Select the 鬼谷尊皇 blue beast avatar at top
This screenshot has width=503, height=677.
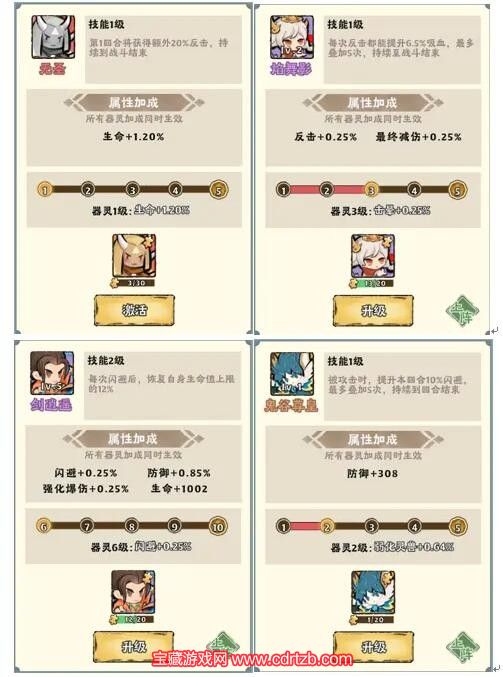pyautogui.click(x=292, y=373)
